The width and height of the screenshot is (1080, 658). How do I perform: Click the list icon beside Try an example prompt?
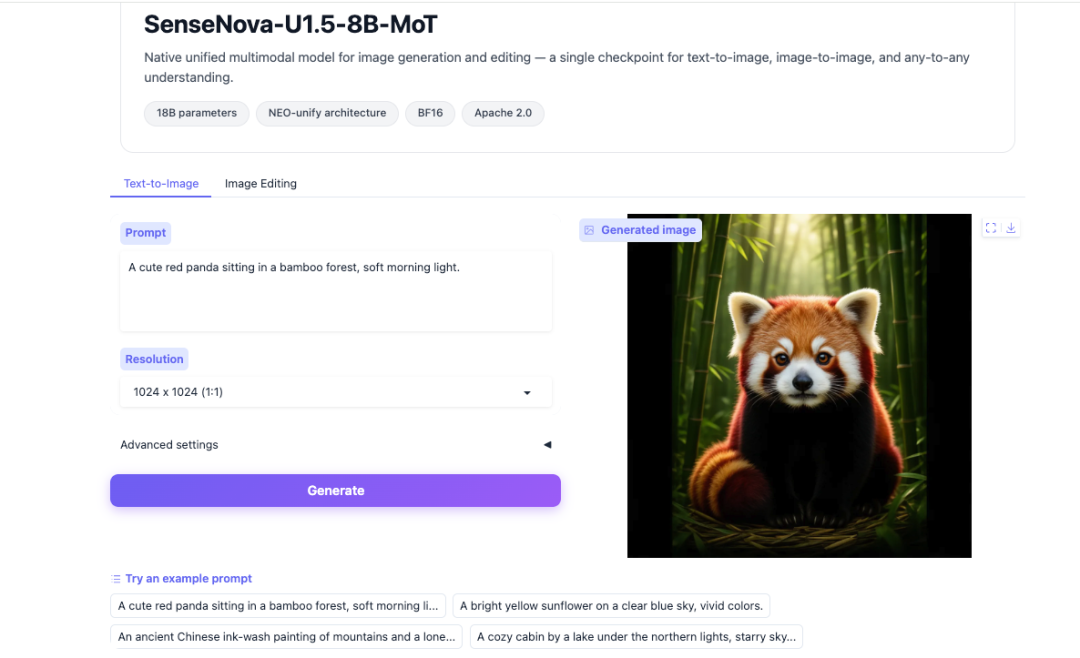pos(116,579)
